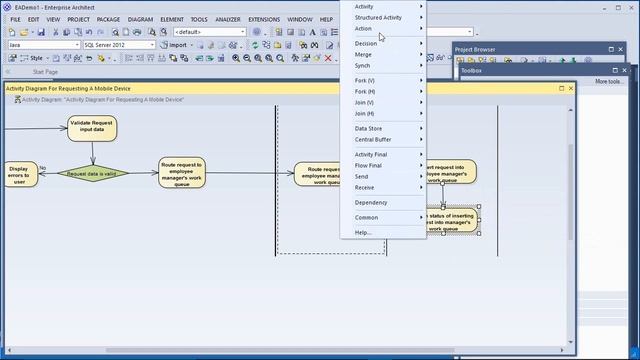The width and height of the screenshot is (640, 360).
Task: Click the globe icon beside default dropdown
Action: point(256,32)
